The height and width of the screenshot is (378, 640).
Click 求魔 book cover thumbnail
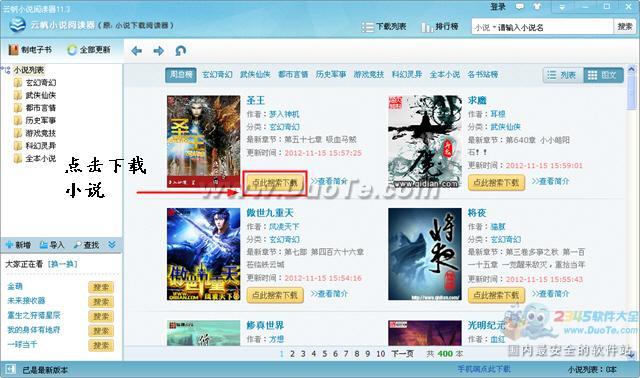(424, 142)
